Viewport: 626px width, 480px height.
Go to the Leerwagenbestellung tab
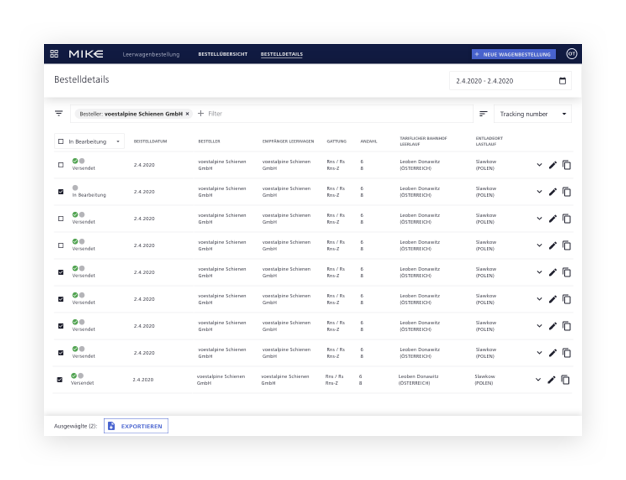click(149, 54)
